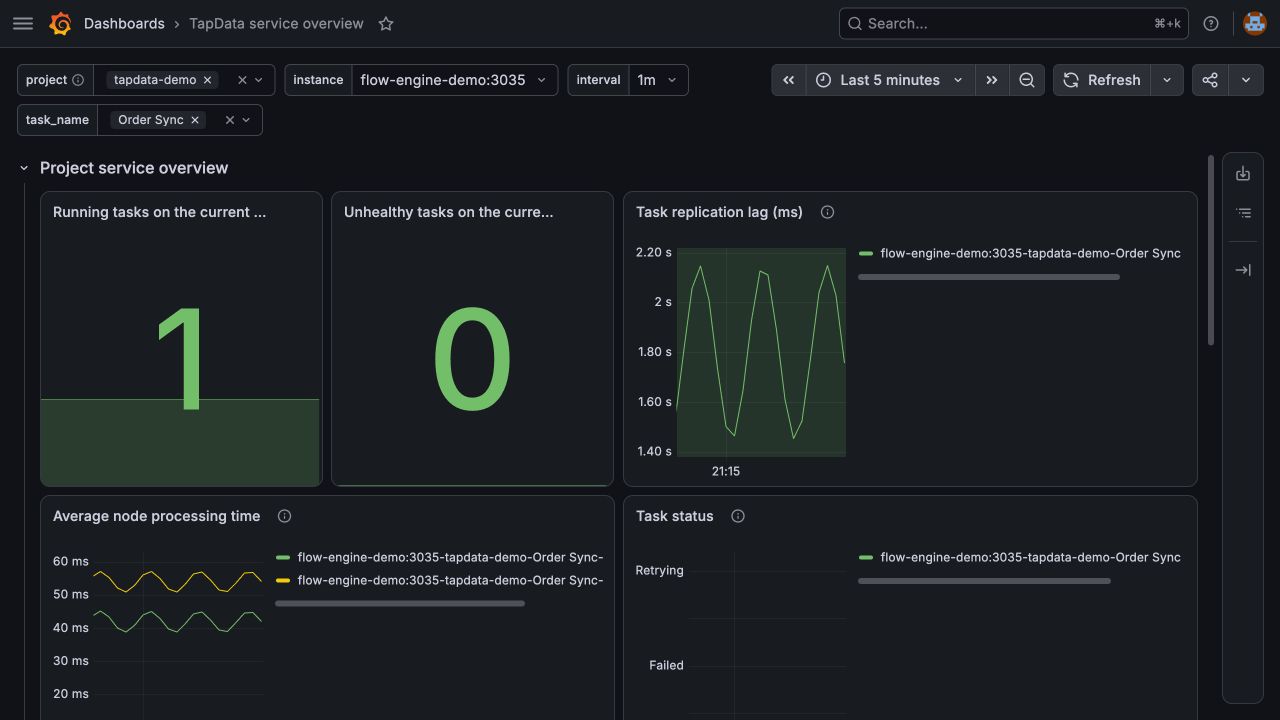The height and width of the screenshot is (720, 1280).
Task: Expand the task_name variable dropdown chevron
Action: [x=246, y=120]
